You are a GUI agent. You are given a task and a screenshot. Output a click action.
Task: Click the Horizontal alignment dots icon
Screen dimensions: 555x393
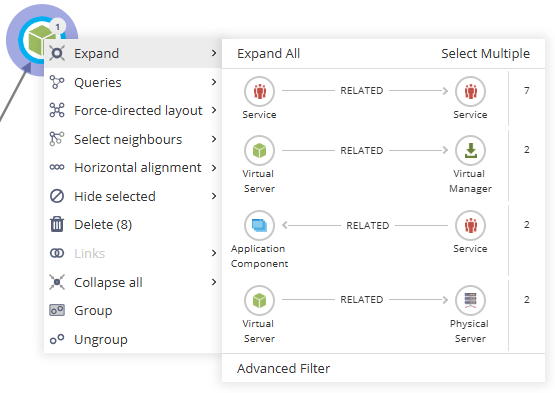[x=57, y=167]
